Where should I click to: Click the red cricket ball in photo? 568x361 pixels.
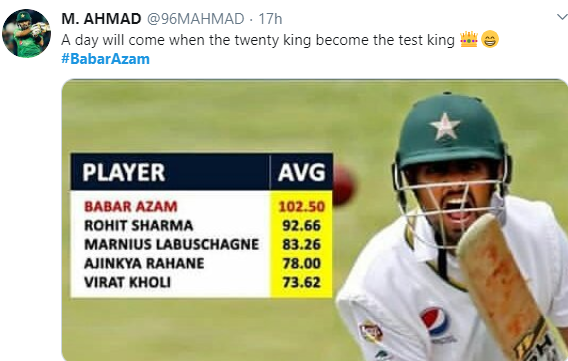pos(343,185)
